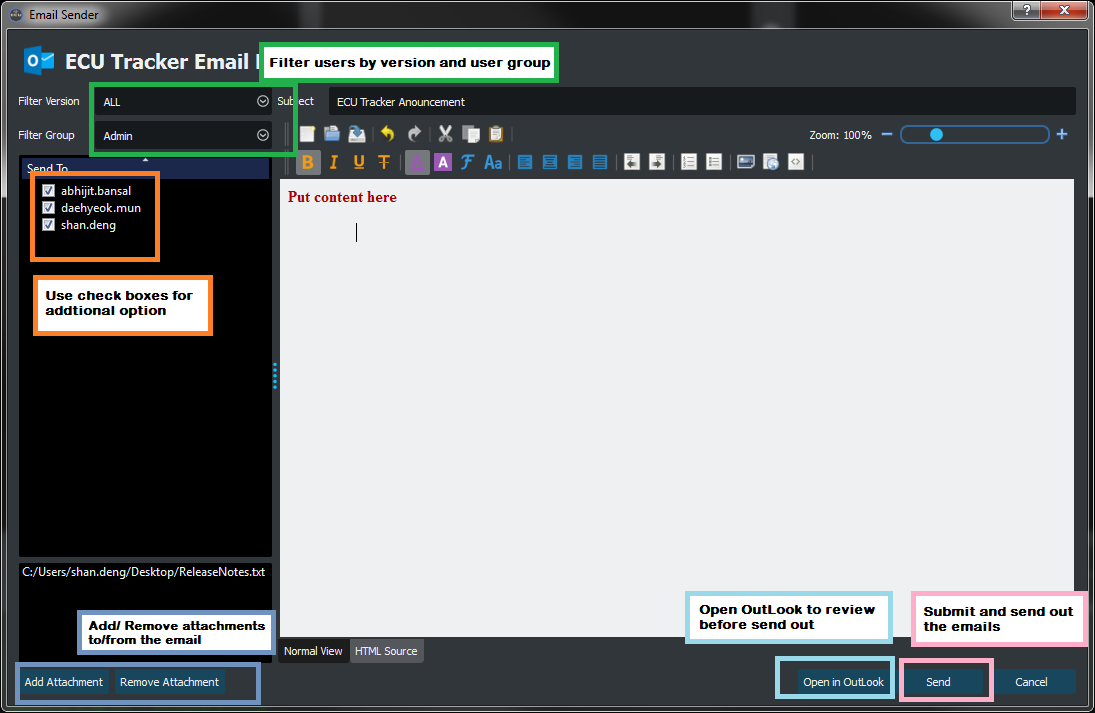Toggle bold formatting

point(308,162)
